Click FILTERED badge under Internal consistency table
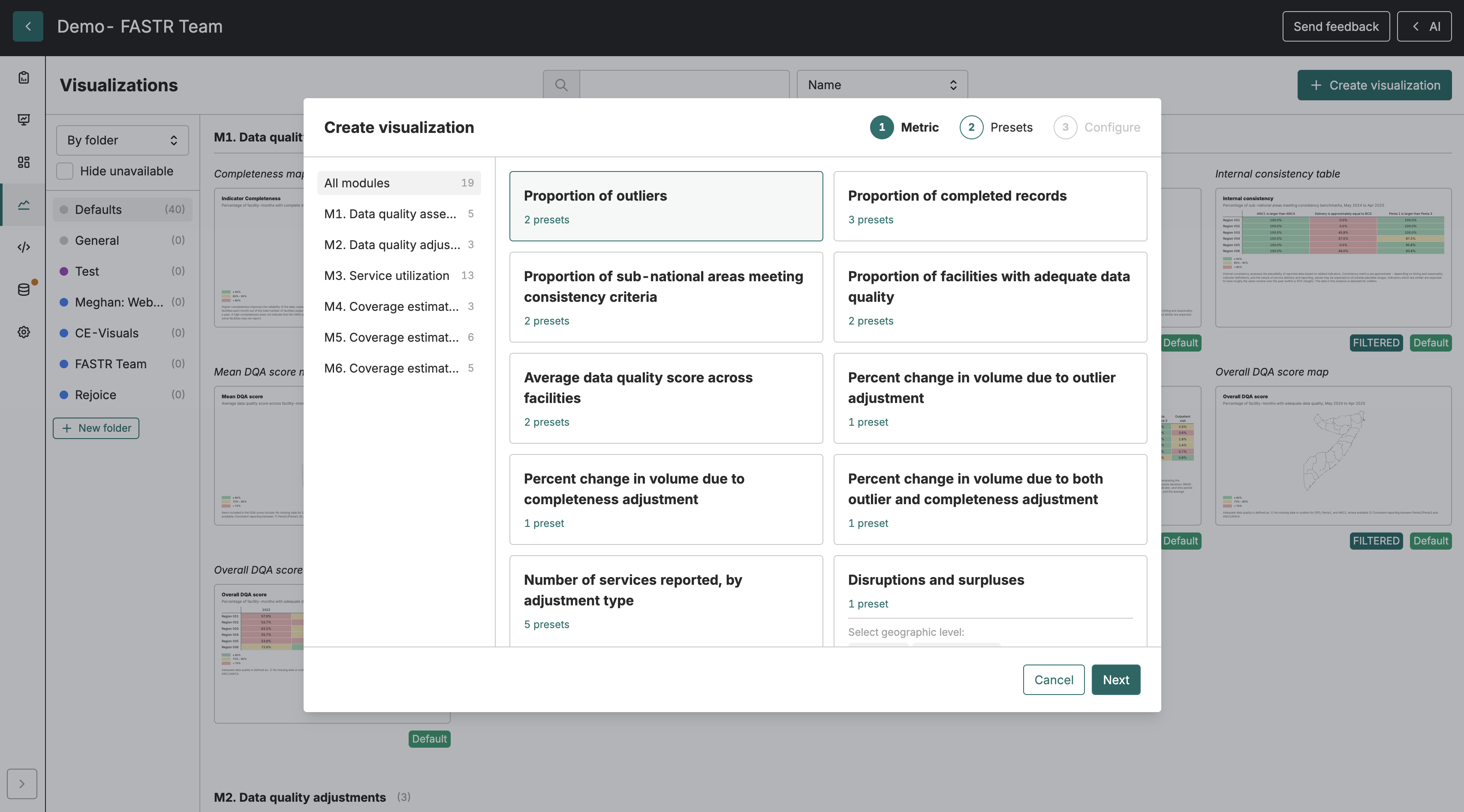1464x812 pixels. 1376,343
